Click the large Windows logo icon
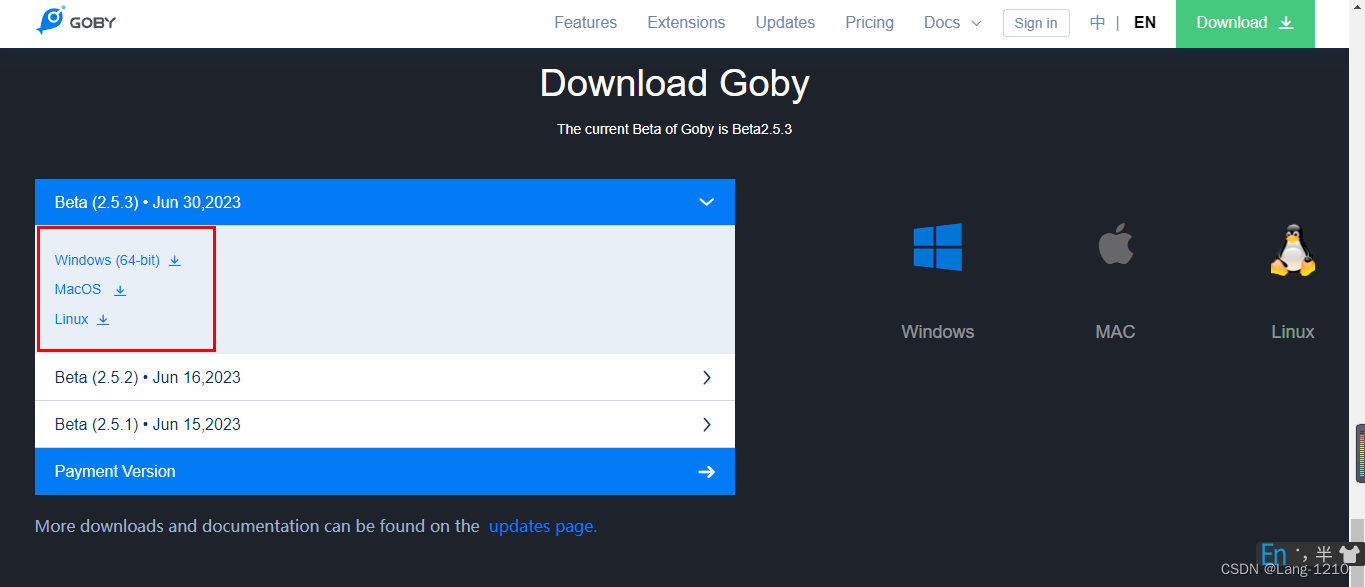The height and width of the screenshot is (587, 1365). point(937,247)
